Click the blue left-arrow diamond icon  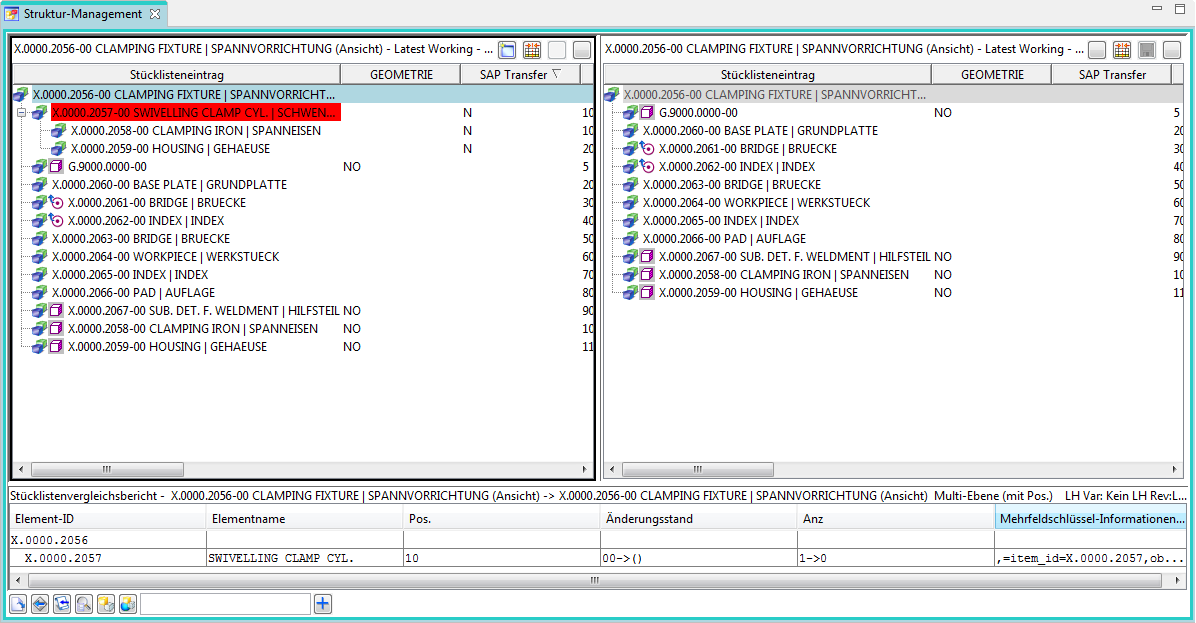40,604
